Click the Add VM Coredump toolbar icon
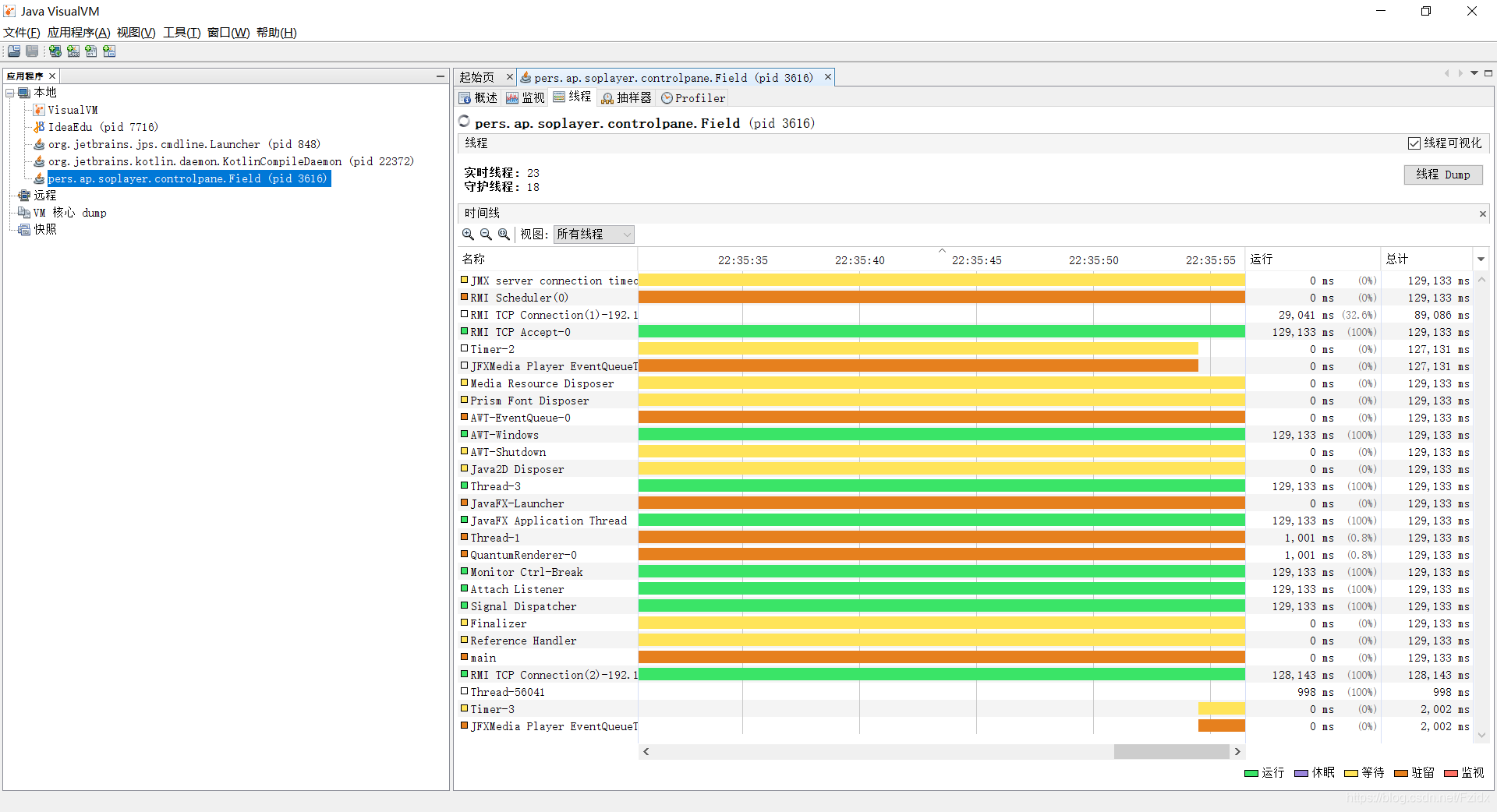This screenshot has width=1497, height=812. [x=91, y=51]
